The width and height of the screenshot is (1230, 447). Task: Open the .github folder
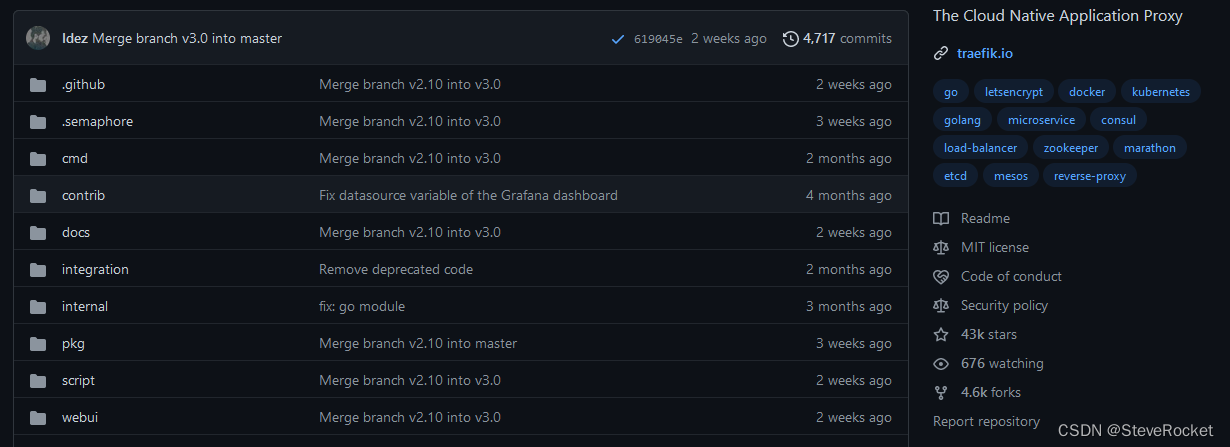[x=83, y=84]
